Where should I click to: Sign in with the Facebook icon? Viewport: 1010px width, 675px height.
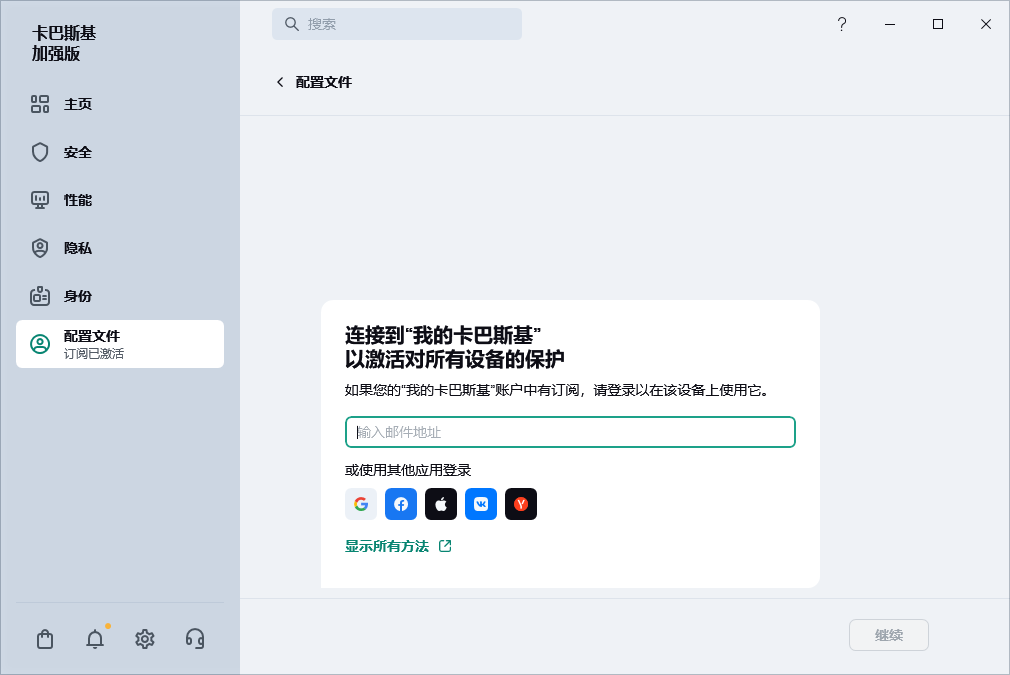click(401, 504)
